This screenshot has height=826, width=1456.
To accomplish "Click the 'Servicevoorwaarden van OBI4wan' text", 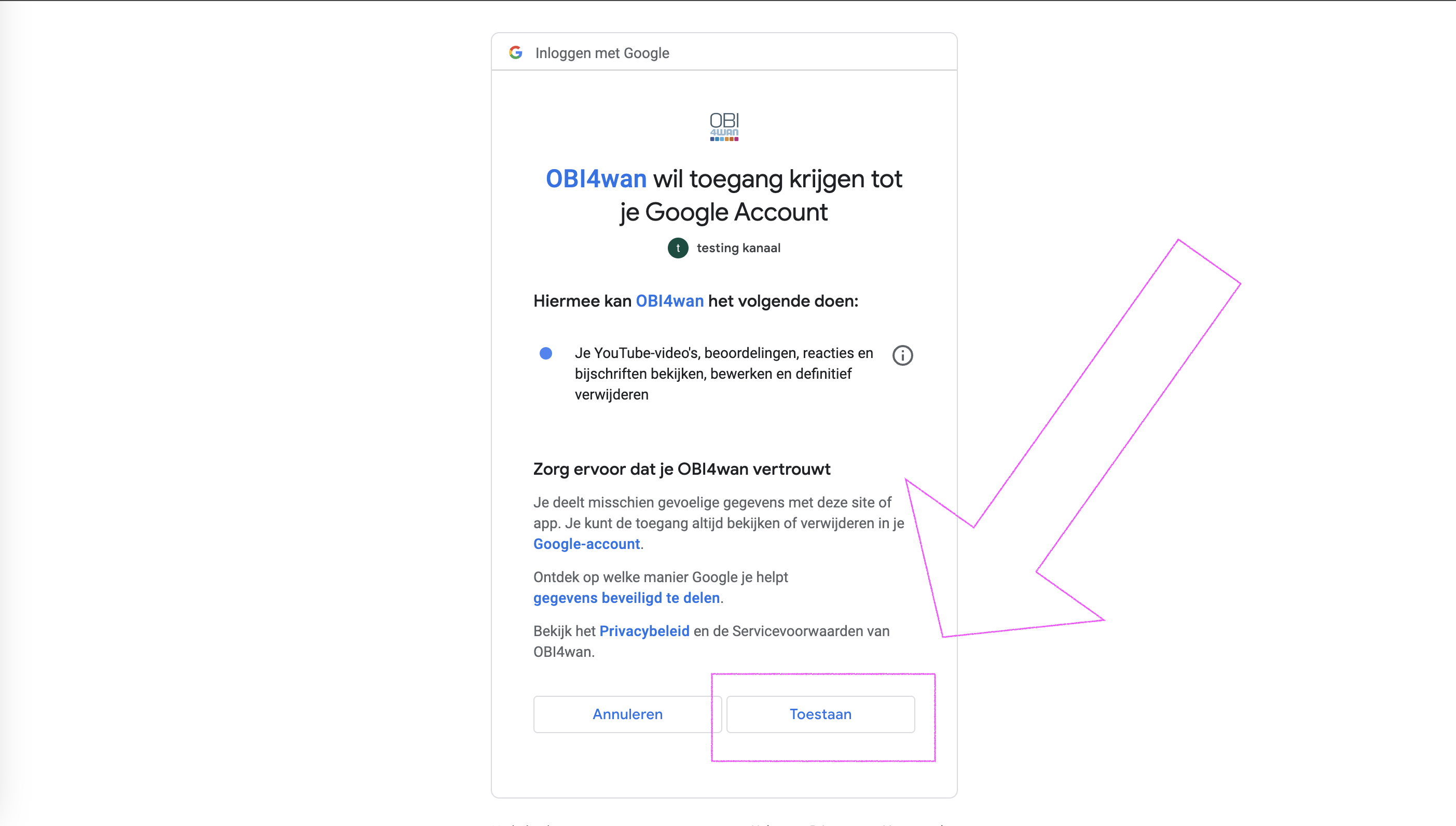I will click(x=711, y=642).
